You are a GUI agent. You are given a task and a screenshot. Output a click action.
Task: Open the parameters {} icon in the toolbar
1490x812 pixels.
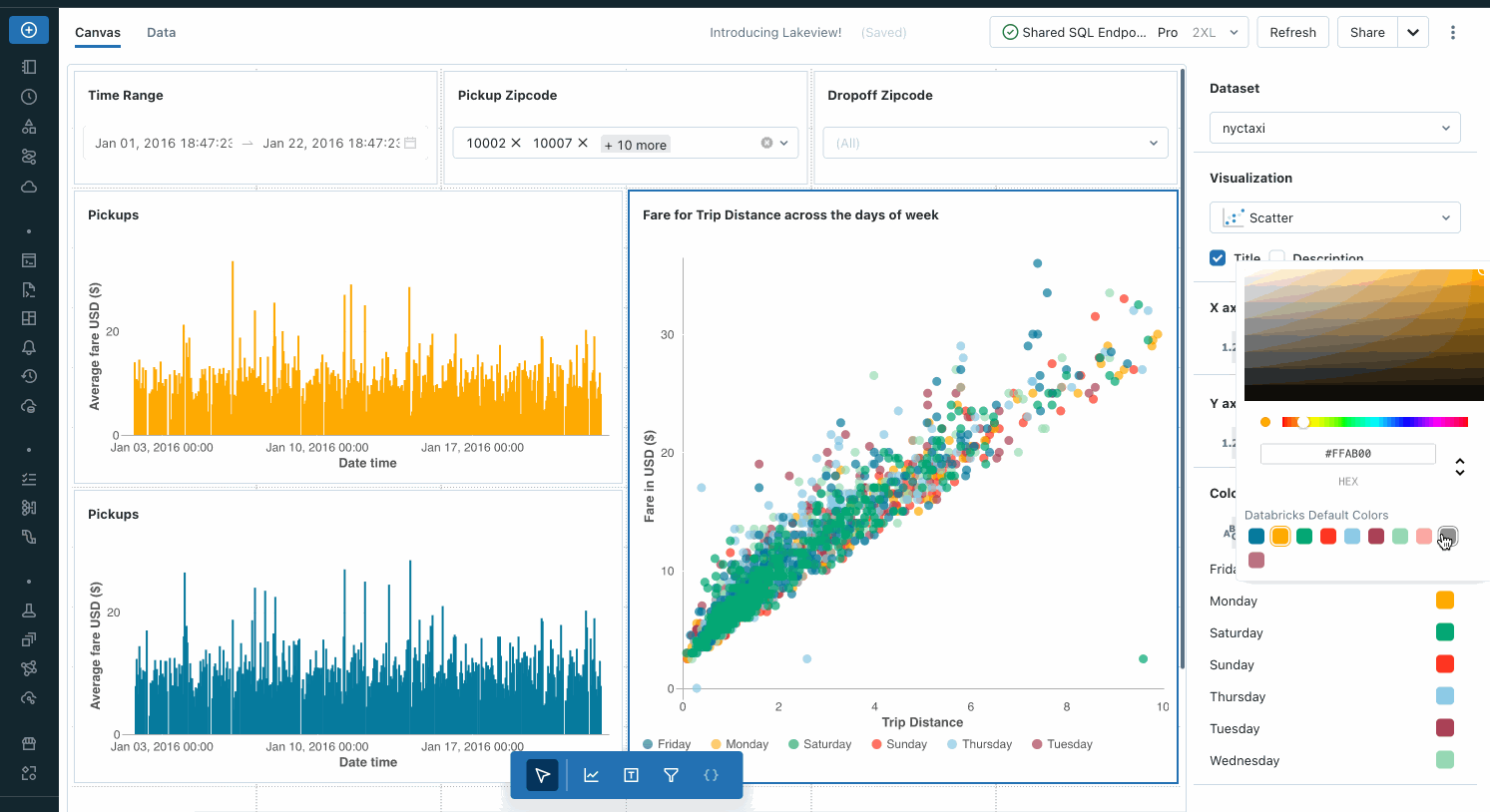pos(711,775)
